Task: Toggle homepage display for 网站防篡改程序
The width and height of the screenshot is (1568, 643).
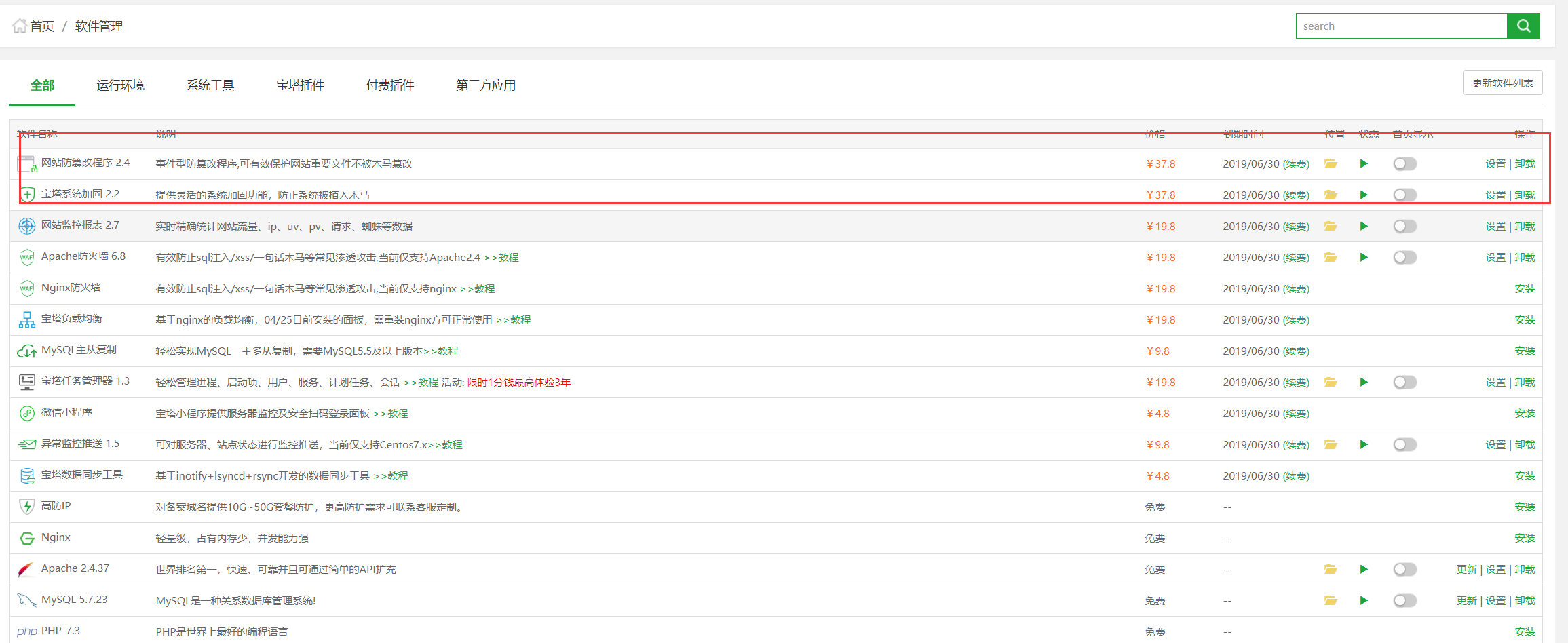Action: click(1404, 163)
